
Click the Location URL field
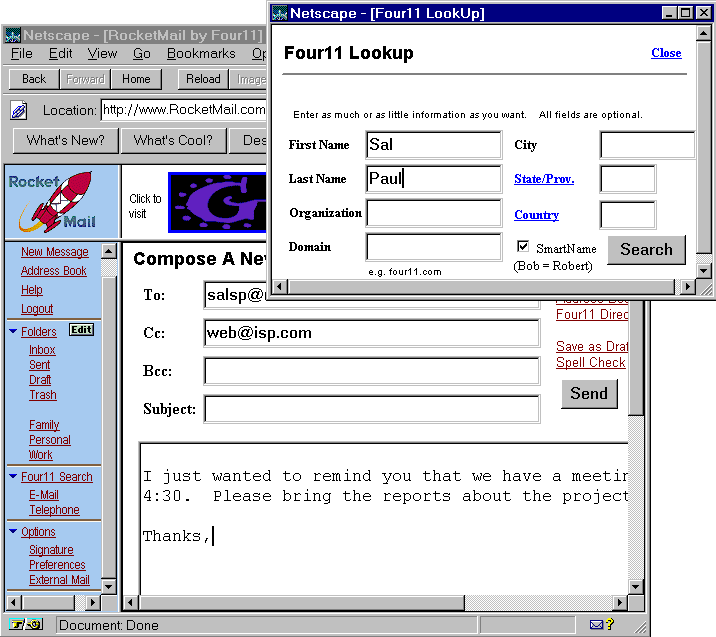pyautogui.click(x=184, y=110)
